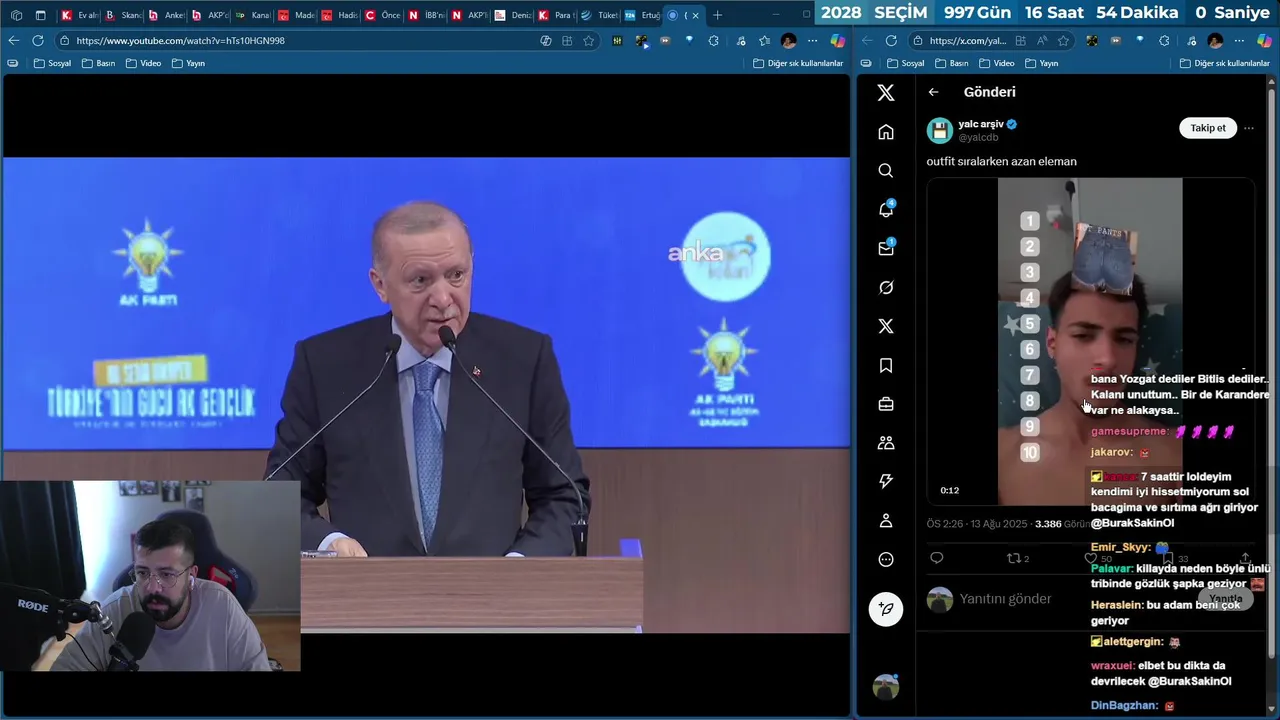Go back in YouTube browser window

click(x=13, y=41)
